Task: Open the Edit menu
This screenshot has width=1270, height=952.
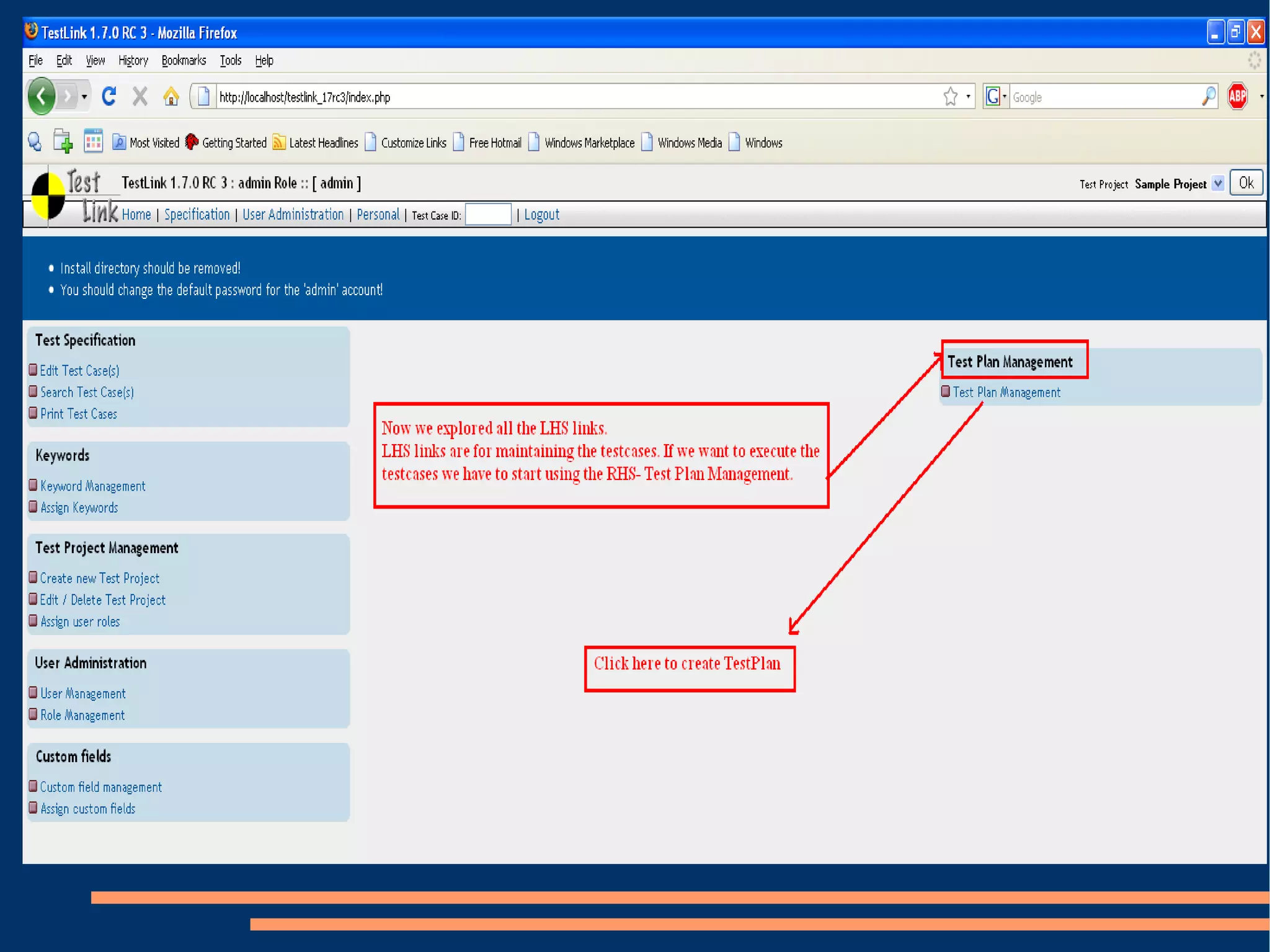Action: click(x=64, y=61)
